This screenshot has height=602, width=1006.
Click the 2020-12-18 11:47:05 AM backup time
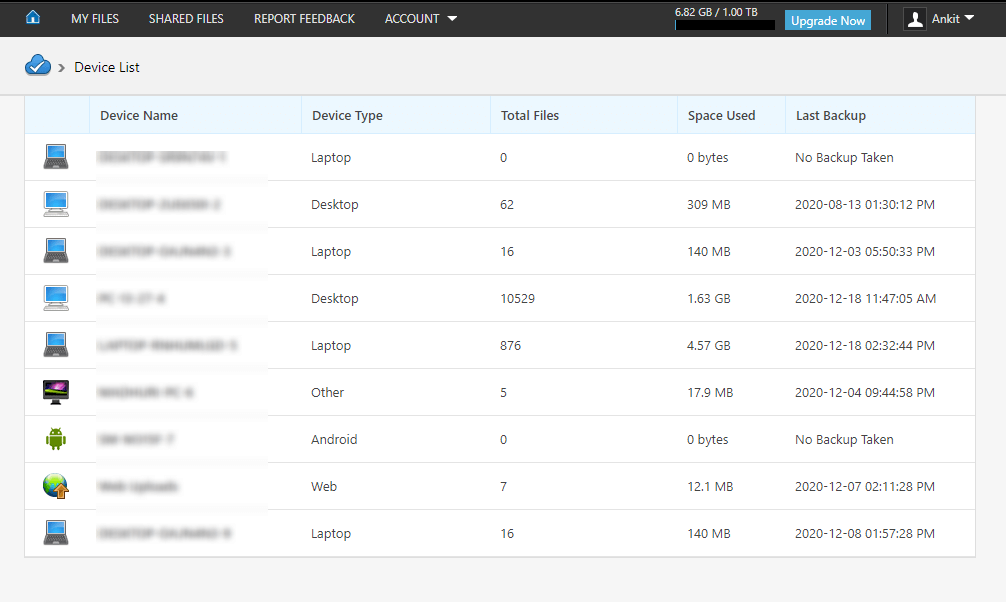point(865,298)
